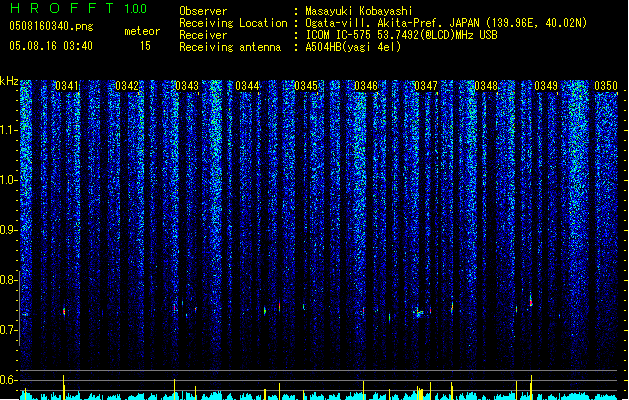Click the meteor label
The image size is (629, 400).
(x=142, y=31)
